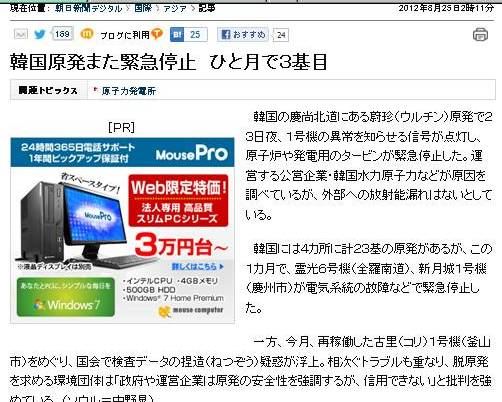Open the ブログに利用 link

pos(125,35)
